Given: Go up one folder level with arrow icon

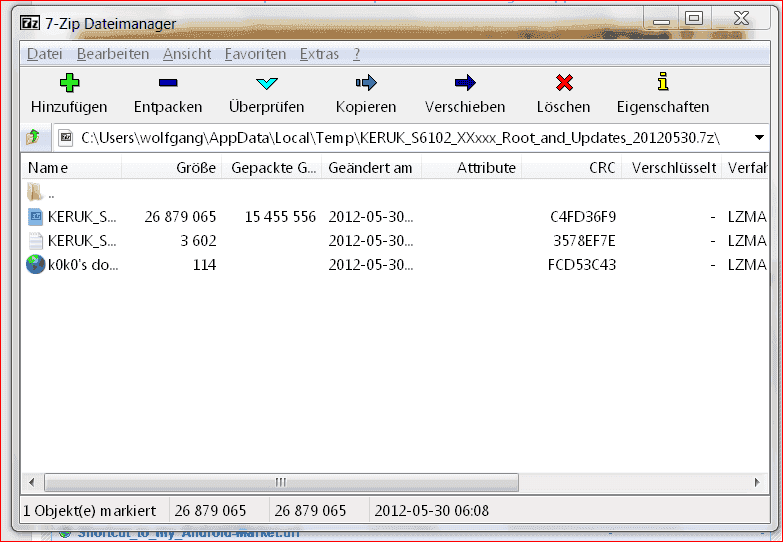Looking at the screenshot, I should click(x=33, y=136).
